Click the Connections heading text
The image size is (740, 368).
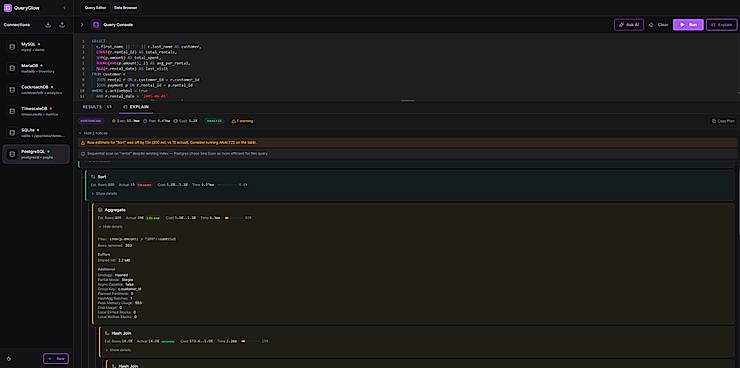tap(17, 25)
